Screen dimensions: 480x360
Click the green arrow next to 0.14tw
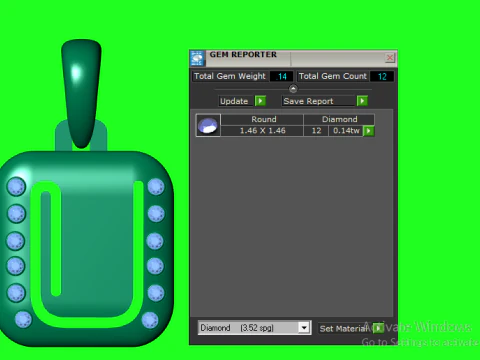click(368, 131)
